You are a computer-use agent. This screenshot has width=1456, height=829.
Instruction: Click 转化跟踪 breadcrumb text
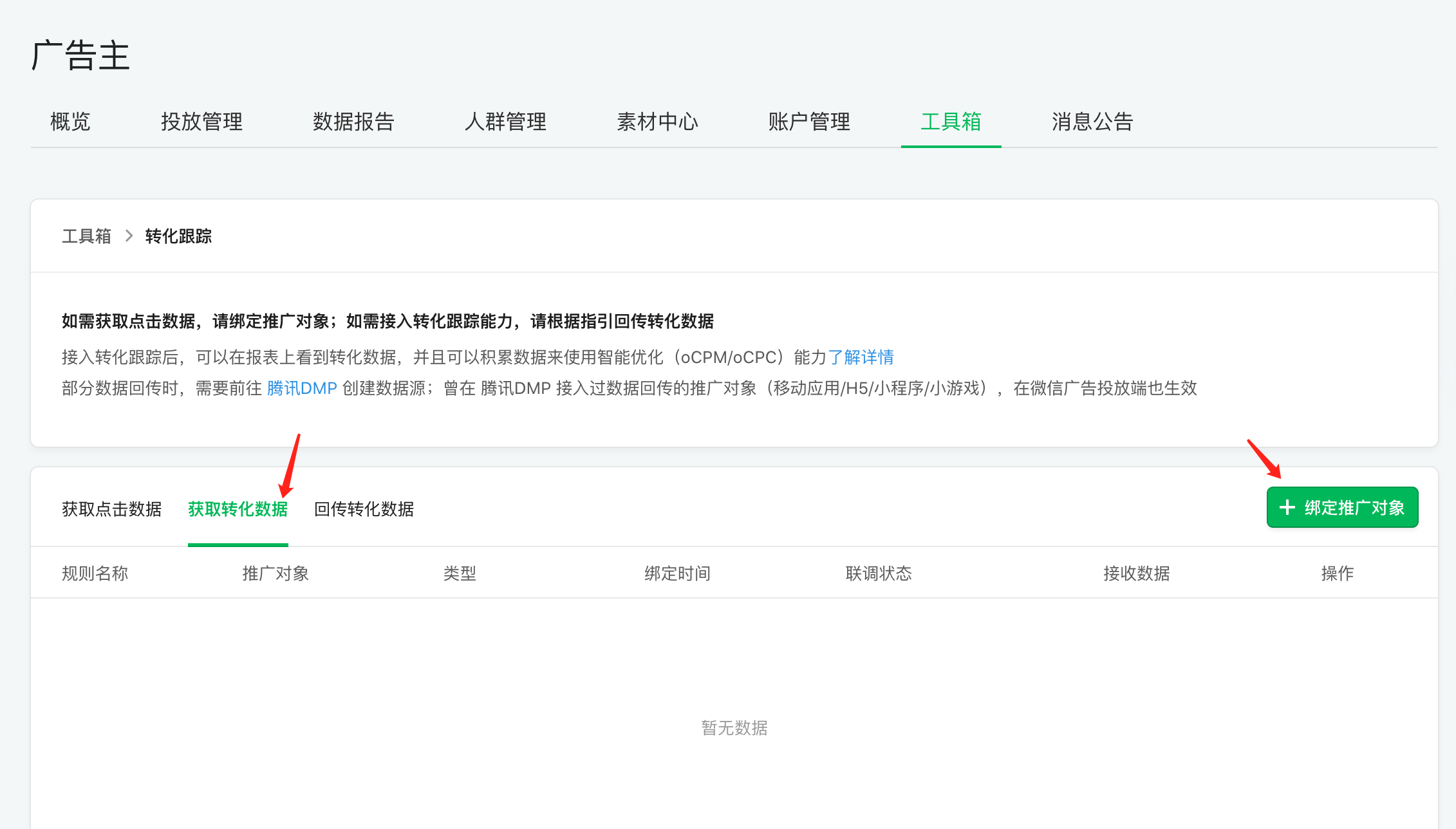[x=178, y=236]
